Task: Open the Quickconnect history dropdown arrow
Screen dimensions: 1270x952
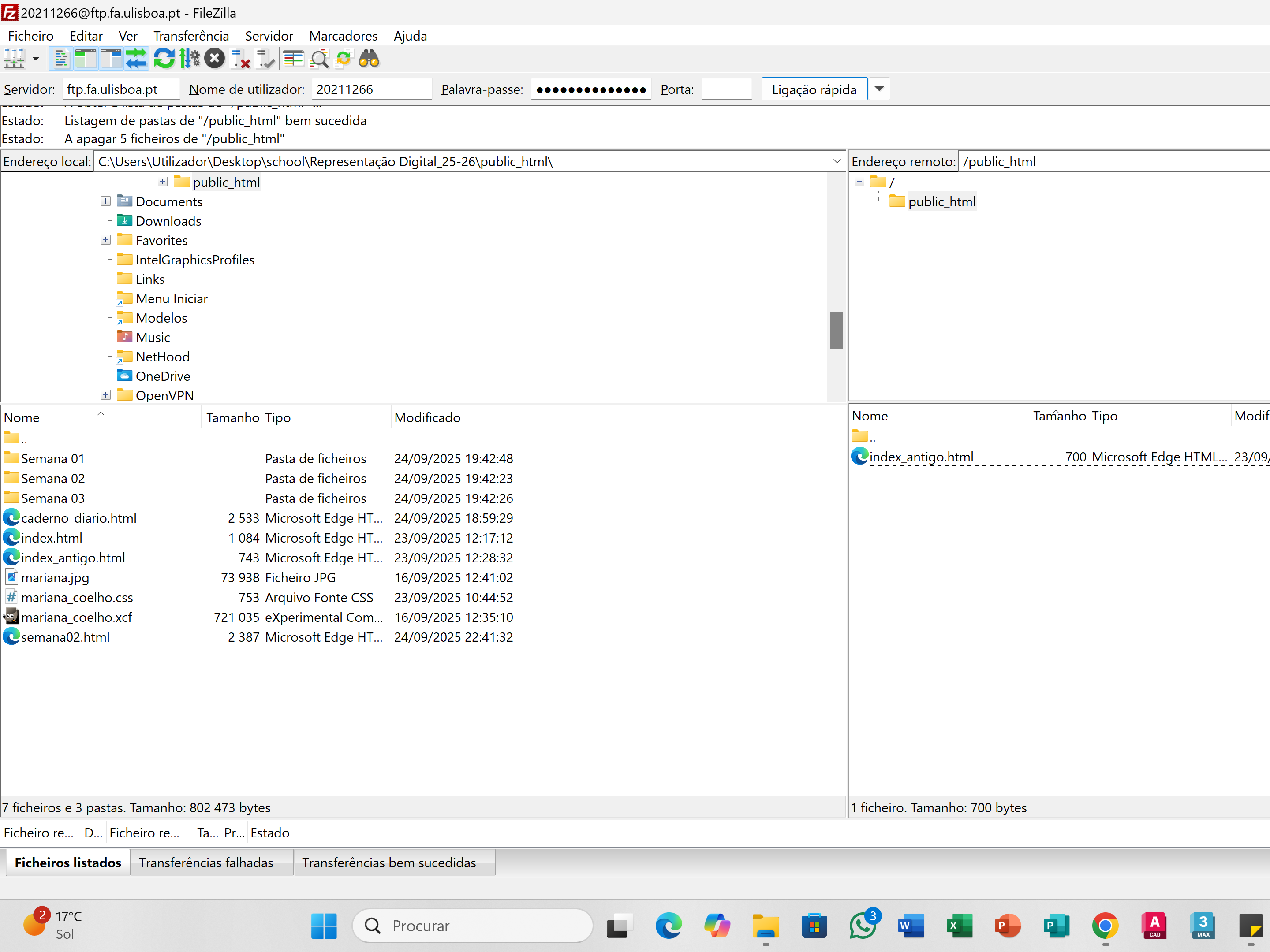Action: (879, 89)
